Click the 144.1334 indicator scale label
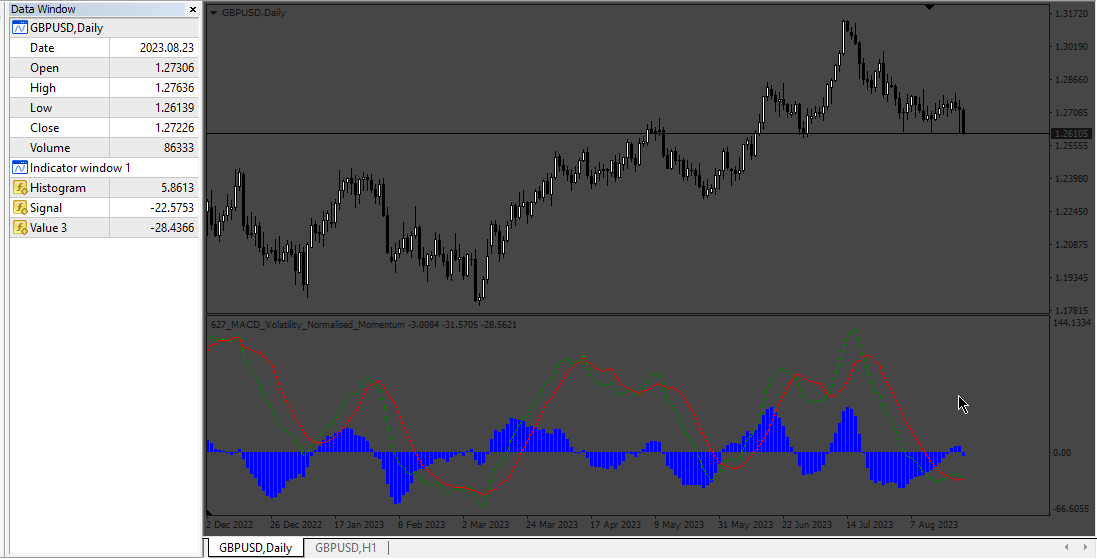 tap(1071, 323)
